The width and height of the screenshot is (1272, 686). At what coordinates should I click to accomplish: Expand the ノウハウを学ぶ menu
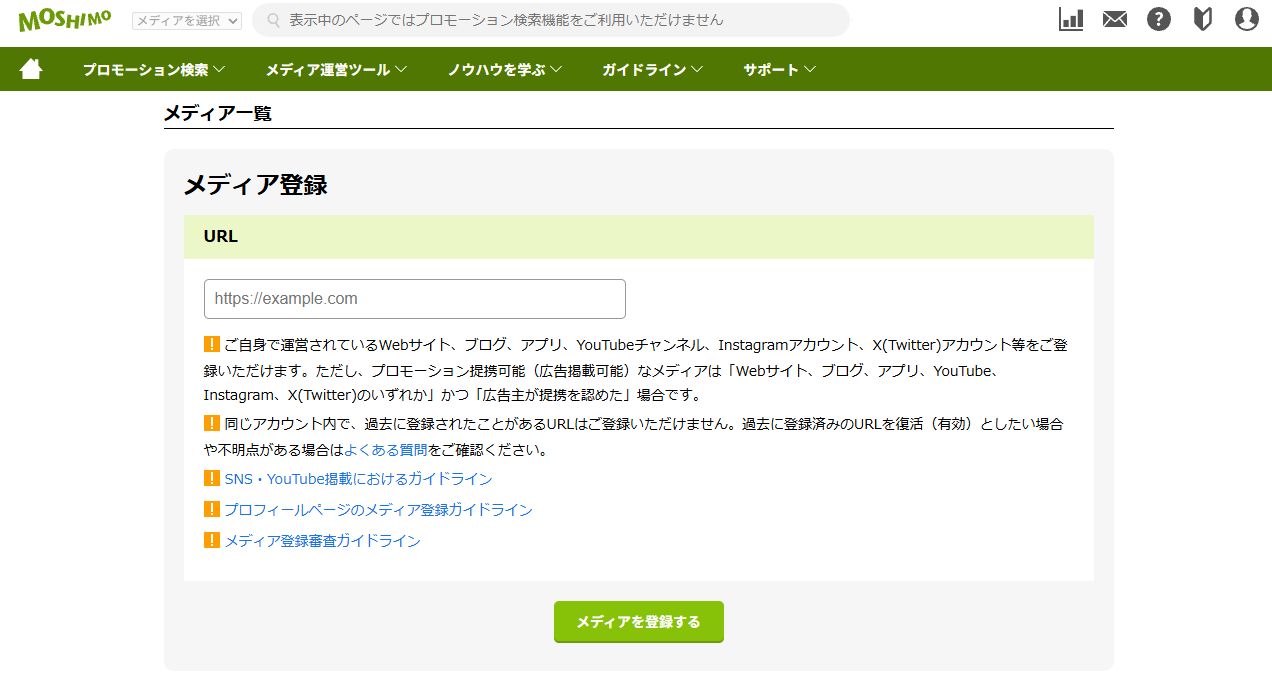pos(505,70)
